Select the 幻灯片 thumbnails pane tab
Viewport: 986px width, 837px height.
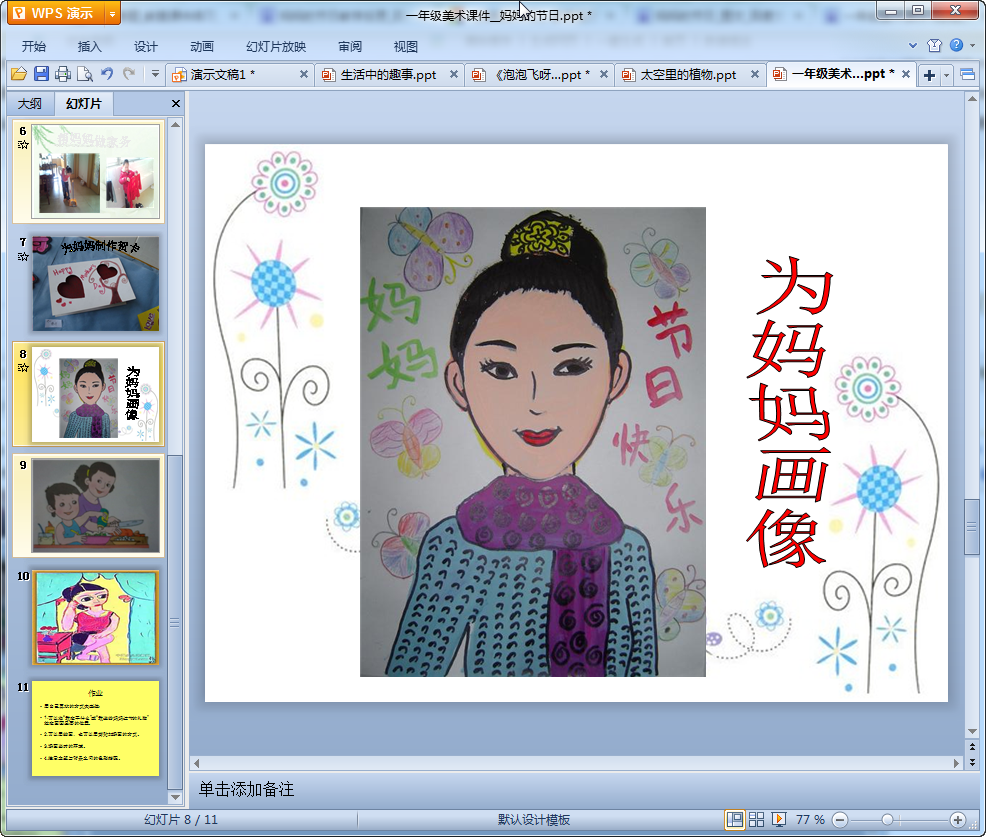coord(84,104)
